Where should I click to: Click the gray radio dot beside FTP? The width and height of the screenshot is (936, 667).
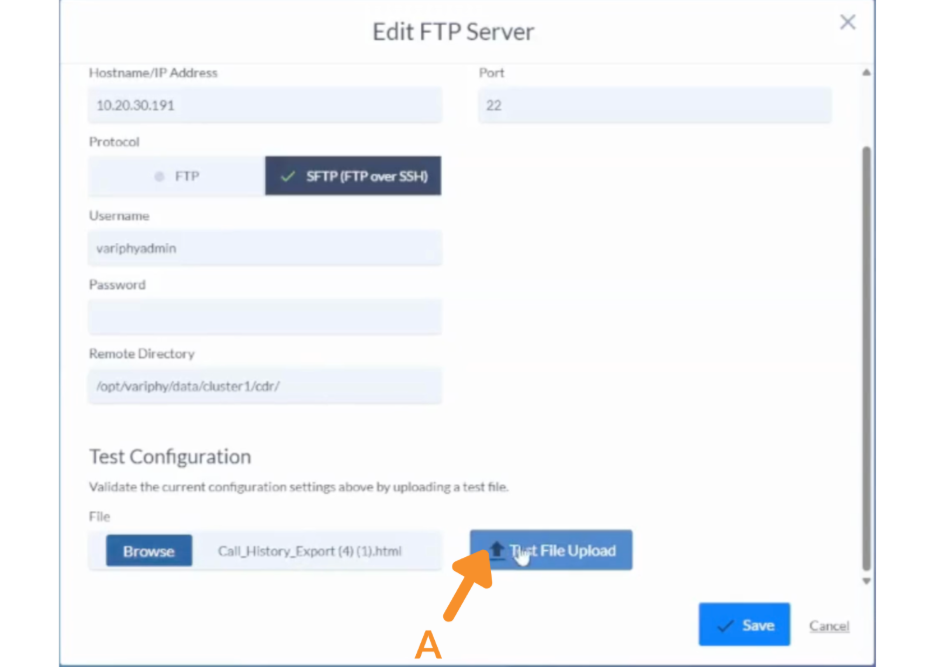(x=159, y=176)
